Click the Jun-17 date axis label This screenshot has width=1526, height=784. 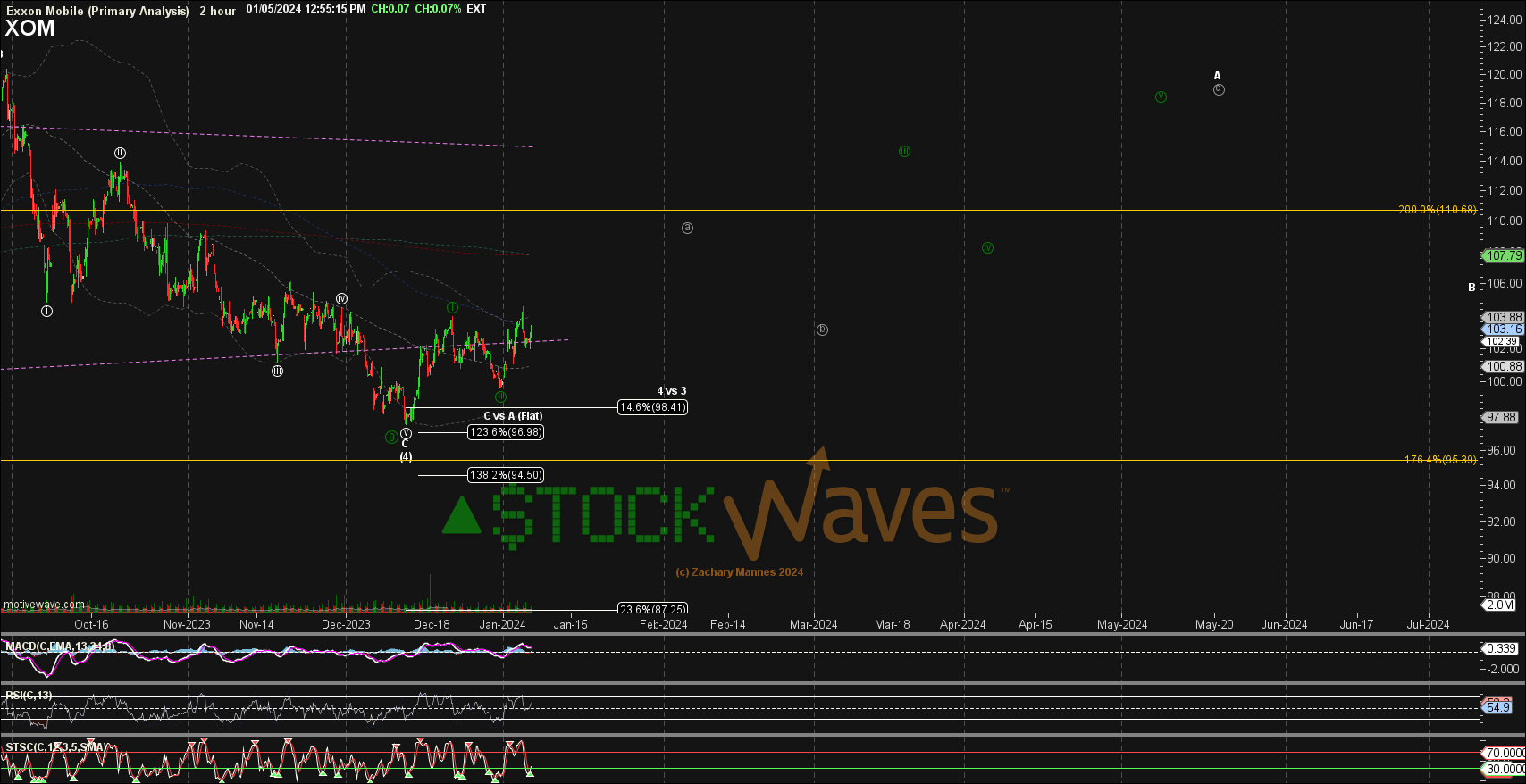point(1356,624)
